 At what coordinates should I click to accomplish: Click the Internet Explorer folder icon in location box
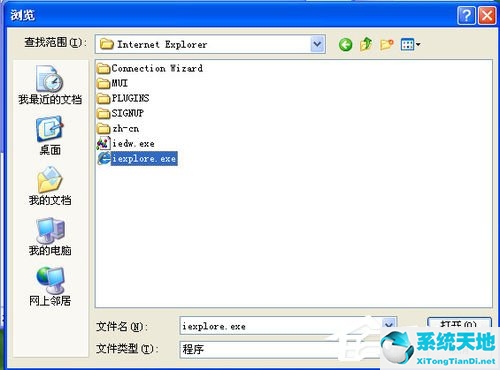[x=107, y=44]
